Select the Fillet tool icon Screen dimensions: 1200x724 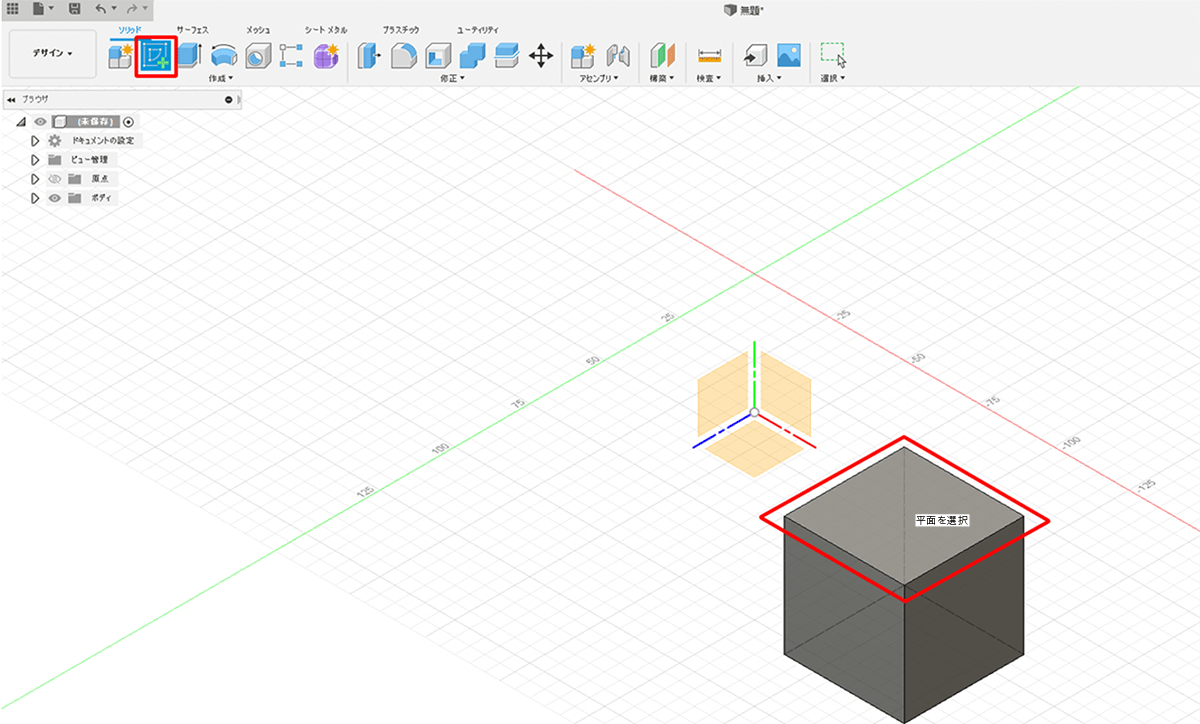(x=404, y=56)
